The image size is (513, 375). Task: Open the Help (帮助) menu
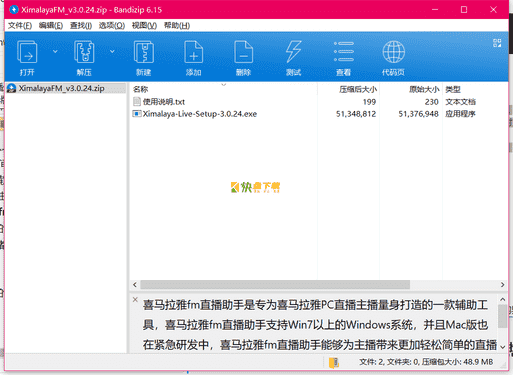tap(177, 26)
